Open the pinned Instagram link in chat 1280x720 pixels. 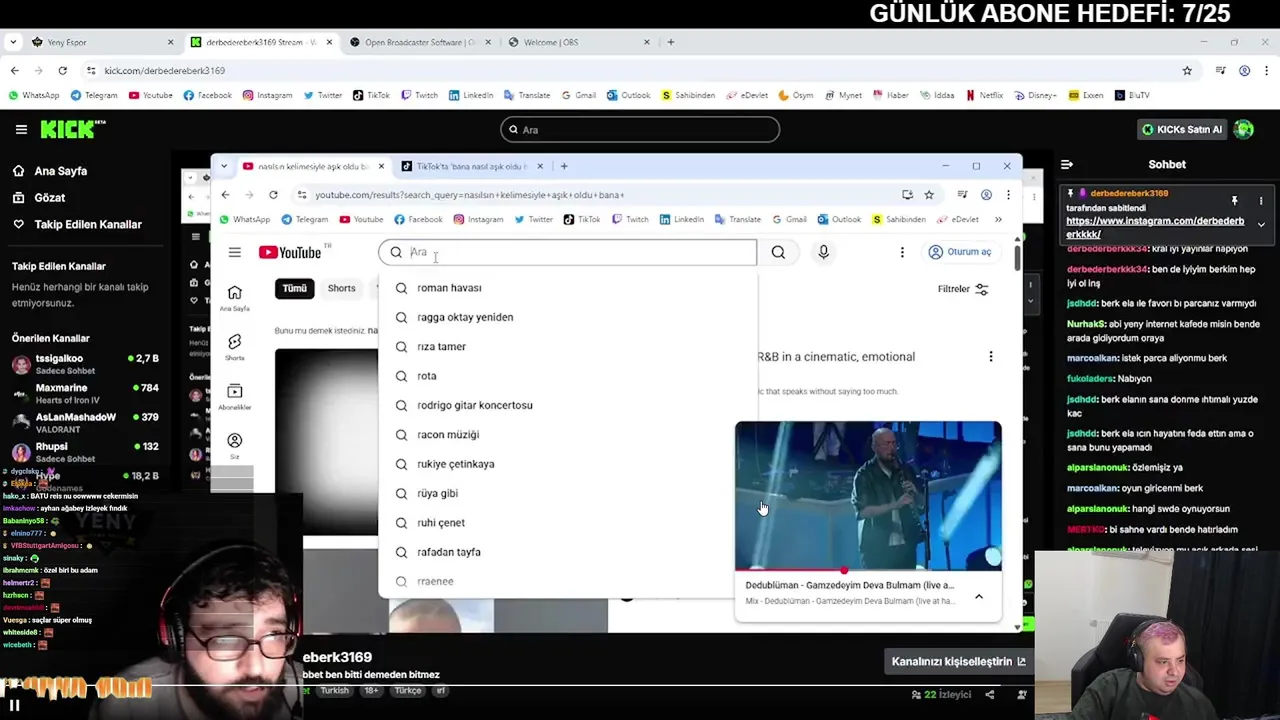click(1155, 227)
